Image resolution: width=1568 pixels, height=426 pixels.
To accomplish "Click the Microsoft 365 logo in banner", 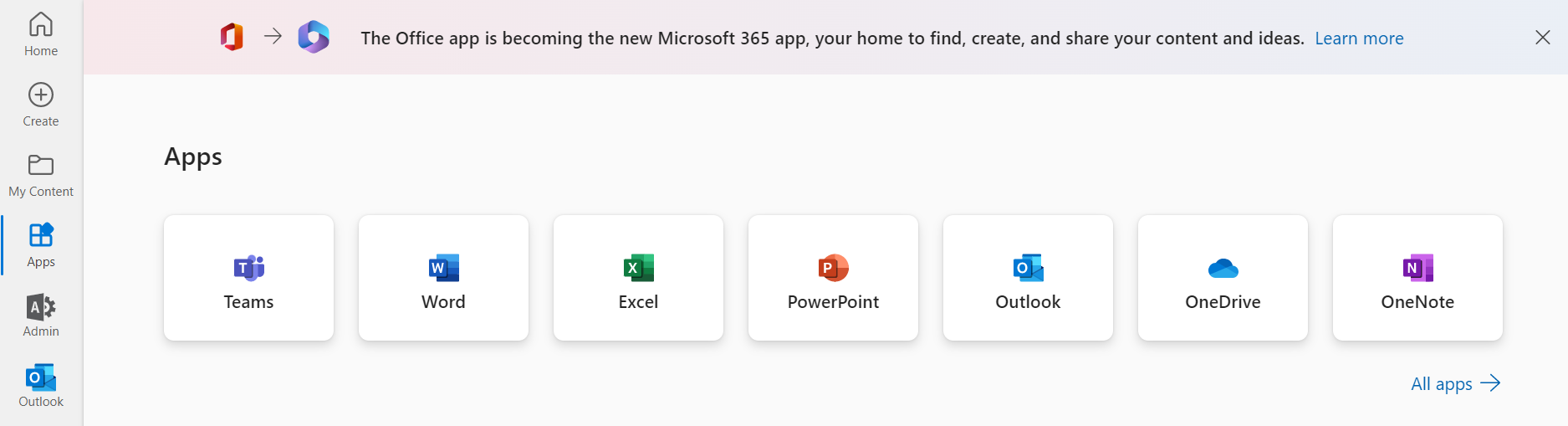I will [x=314, y=37].
